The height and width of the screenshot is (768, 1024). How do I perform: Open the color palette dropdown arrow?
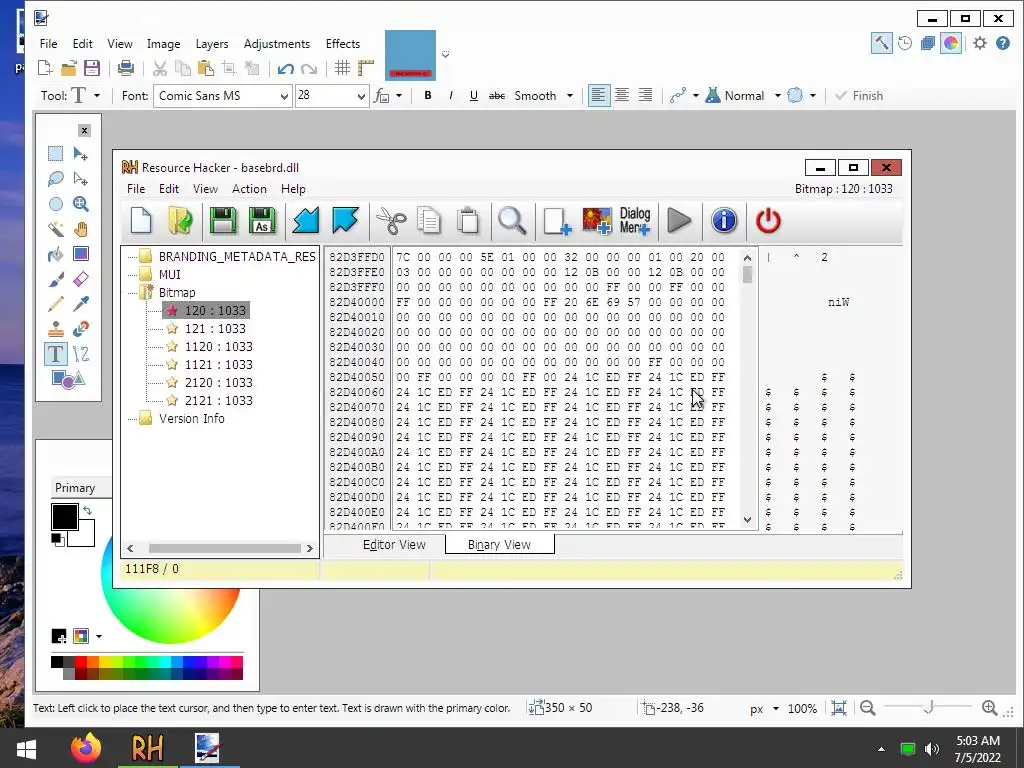[99, 636]
